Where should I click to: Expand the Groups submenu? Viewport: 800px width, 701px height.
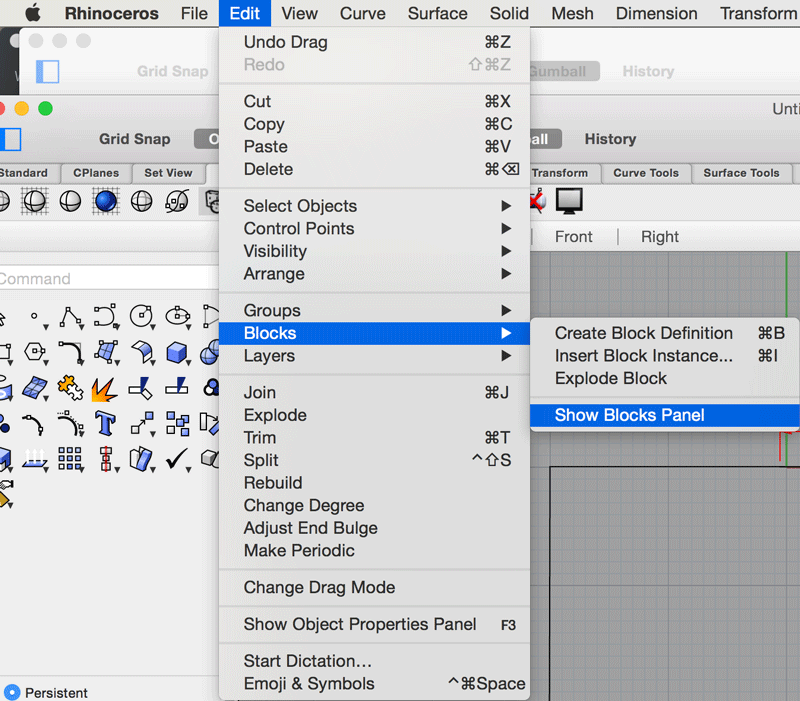[374, 310]
